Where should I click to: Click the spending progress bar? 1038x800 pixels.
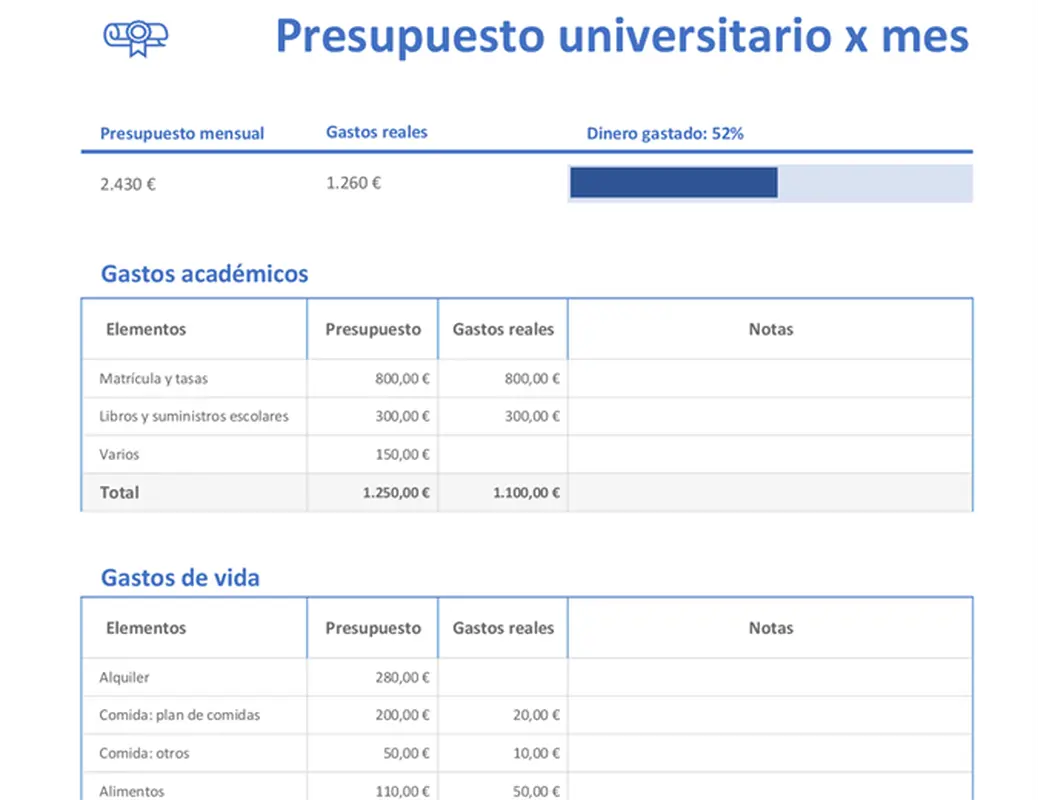[770, 183]
